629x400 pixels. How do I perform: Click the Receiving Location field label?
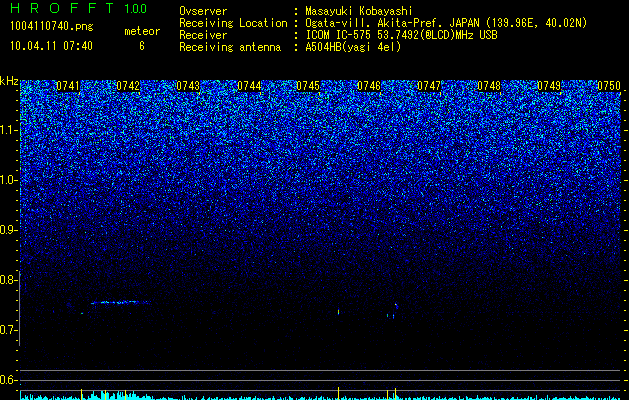click(x=233, y=23)
